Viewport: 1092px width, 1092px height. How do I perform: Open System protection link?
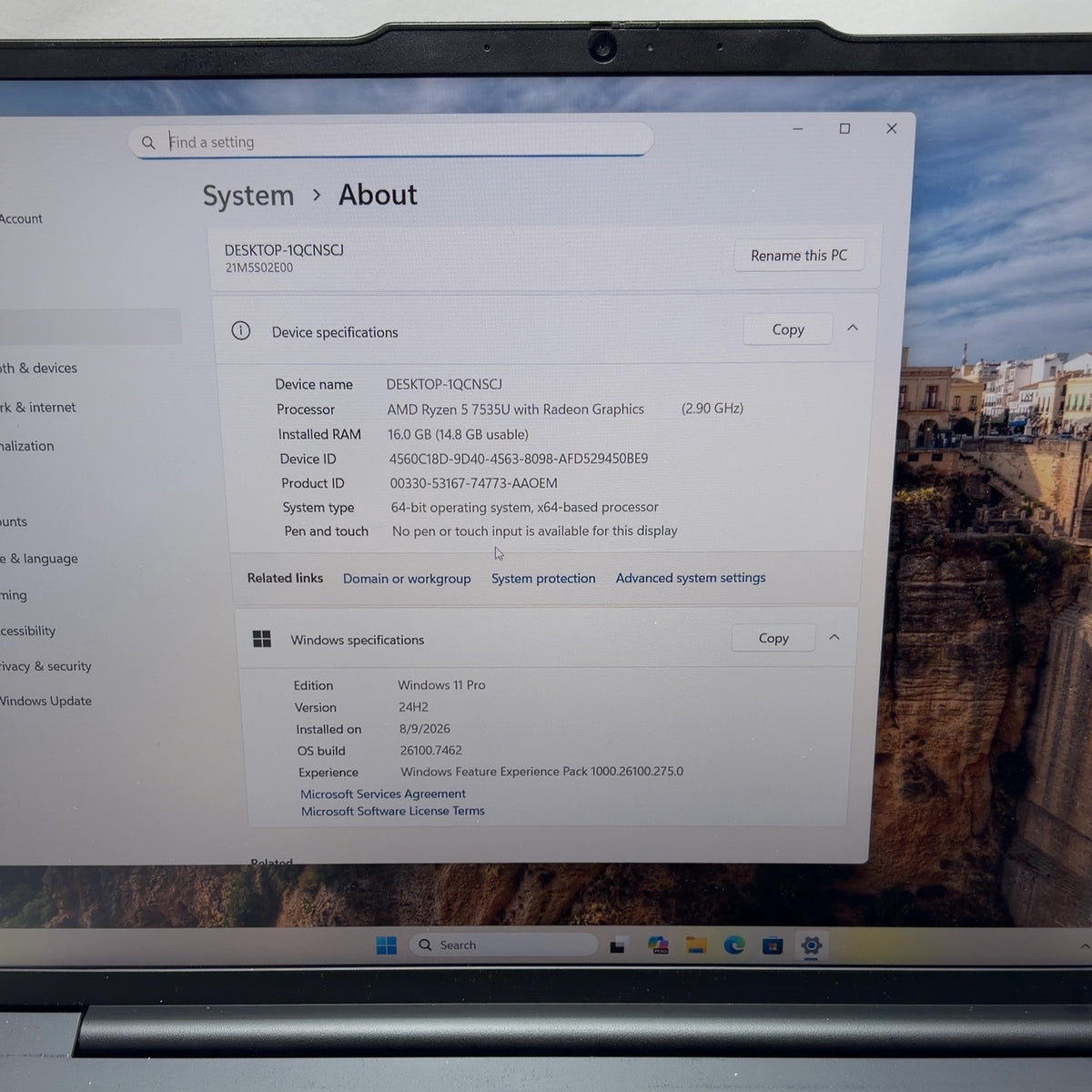pos(543,579)
